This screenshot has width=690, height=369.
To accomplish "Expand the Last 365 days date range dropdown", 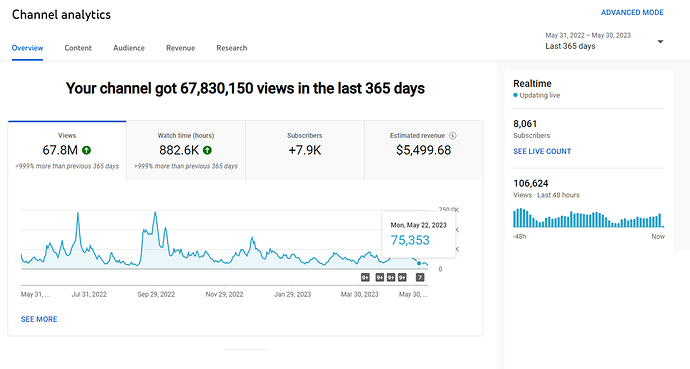I will [x=604, y=41].
